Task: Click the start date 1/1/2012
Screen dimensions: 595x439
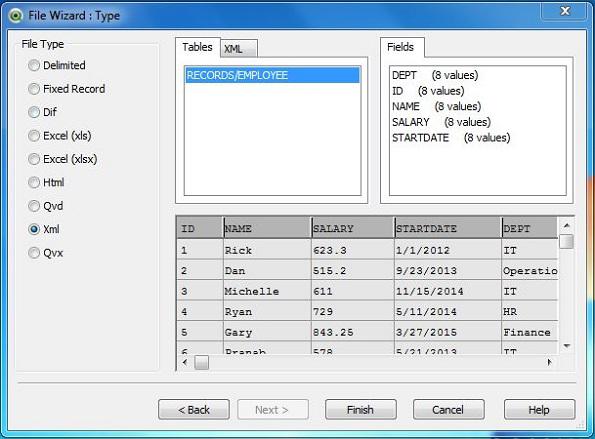Action: coord(448,250)
